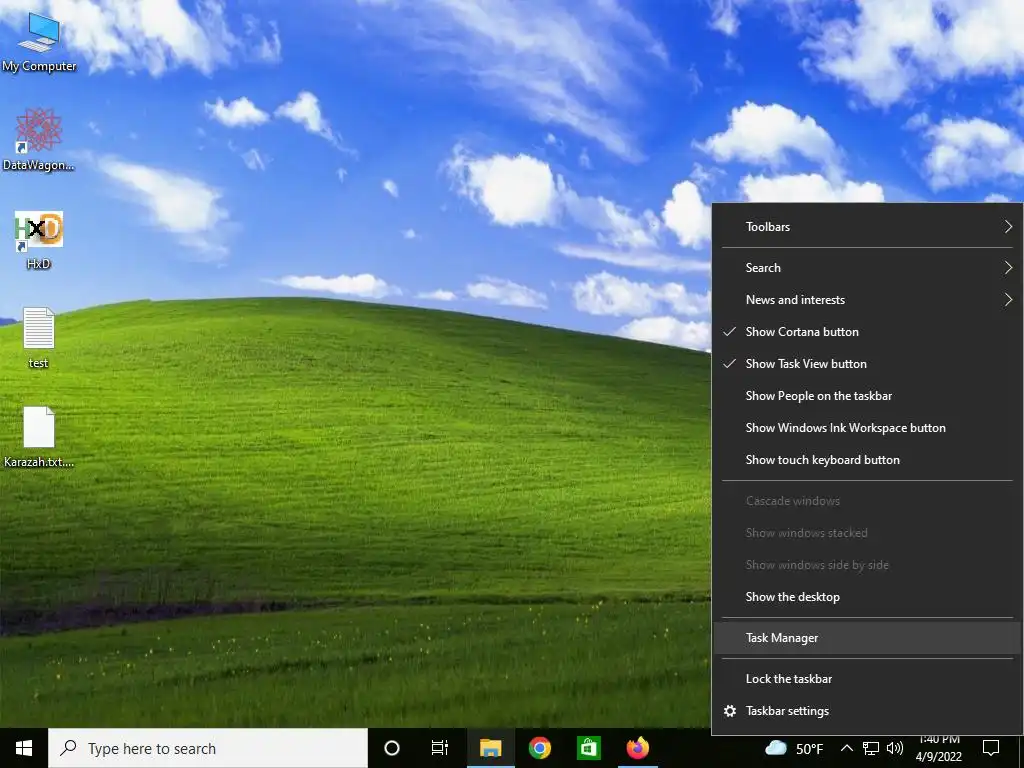Viewport: 1024px width, 768px height.
Task: Expand the Search submenu
Action: click(x=867, y=268)
